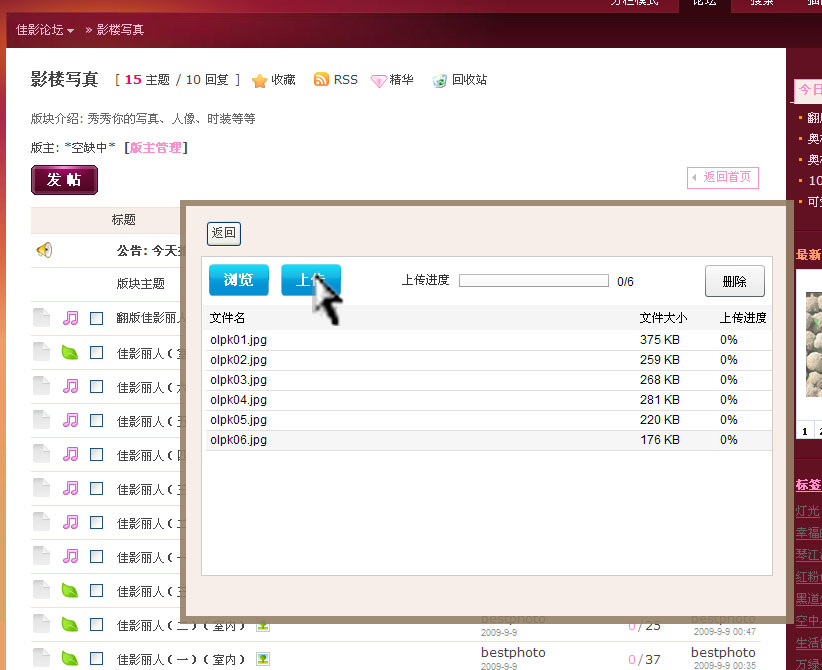Tick the checkbox beside 翻版佳影丽人 thread
The image size is (822, 670).
click(x=96, y=319)
